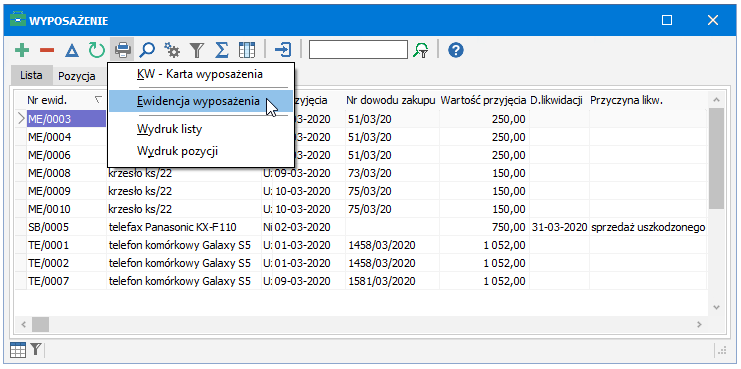Maximize the WYPOSAŻENIE window

click(667, 20)
